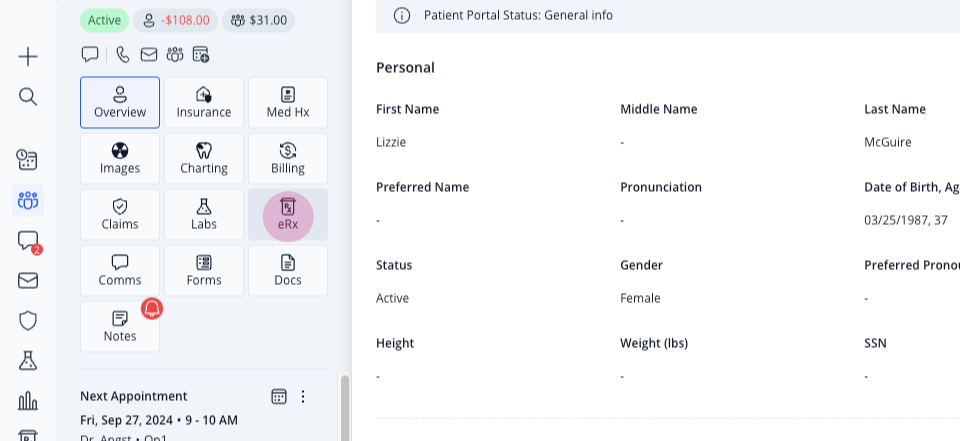Viewport: 960px width, 441px height.
Task: Open the schedule calendar icon in the sidebar
Action: (x=28, y=160)
